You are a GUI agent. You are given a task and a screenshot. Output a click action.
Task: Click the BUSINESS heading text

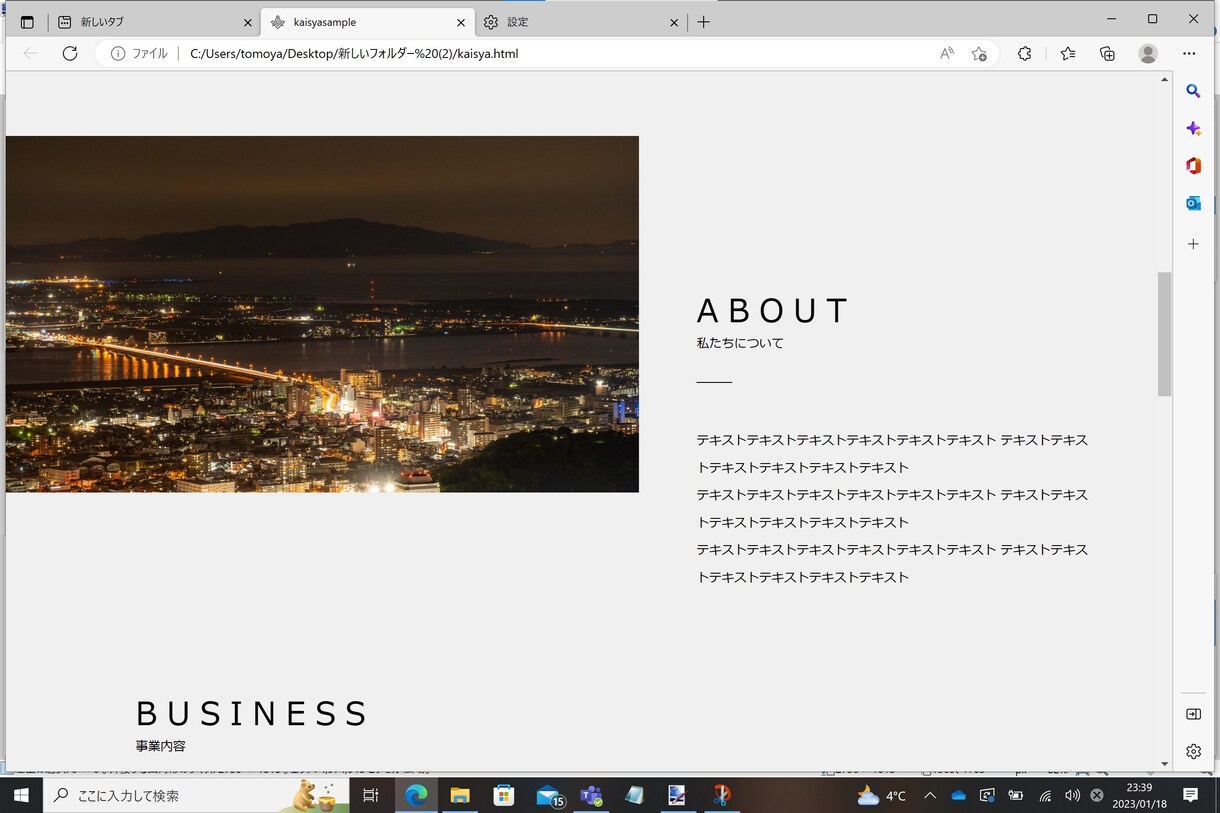252,713
